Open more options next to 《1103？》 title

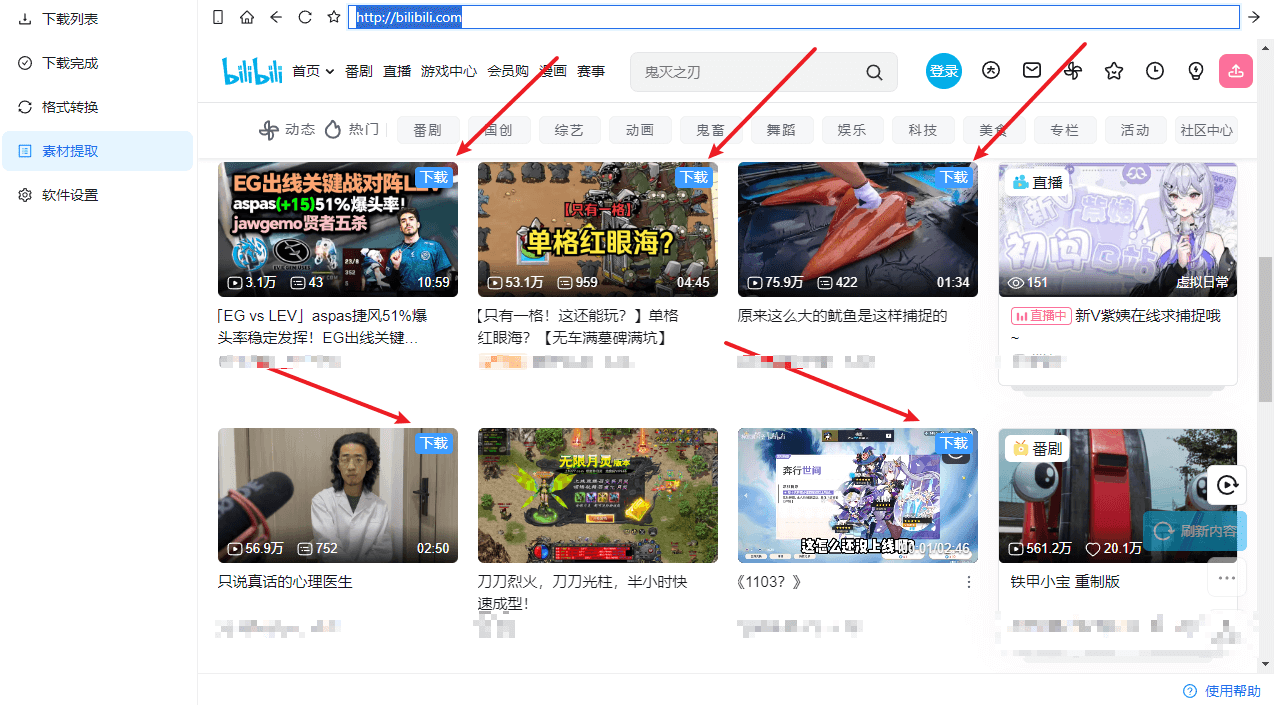coord(968,582)
